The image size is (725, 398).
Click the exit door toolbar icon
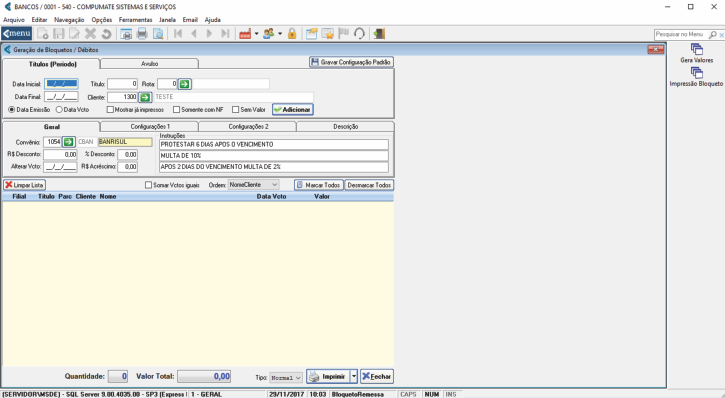pos(379,33)
